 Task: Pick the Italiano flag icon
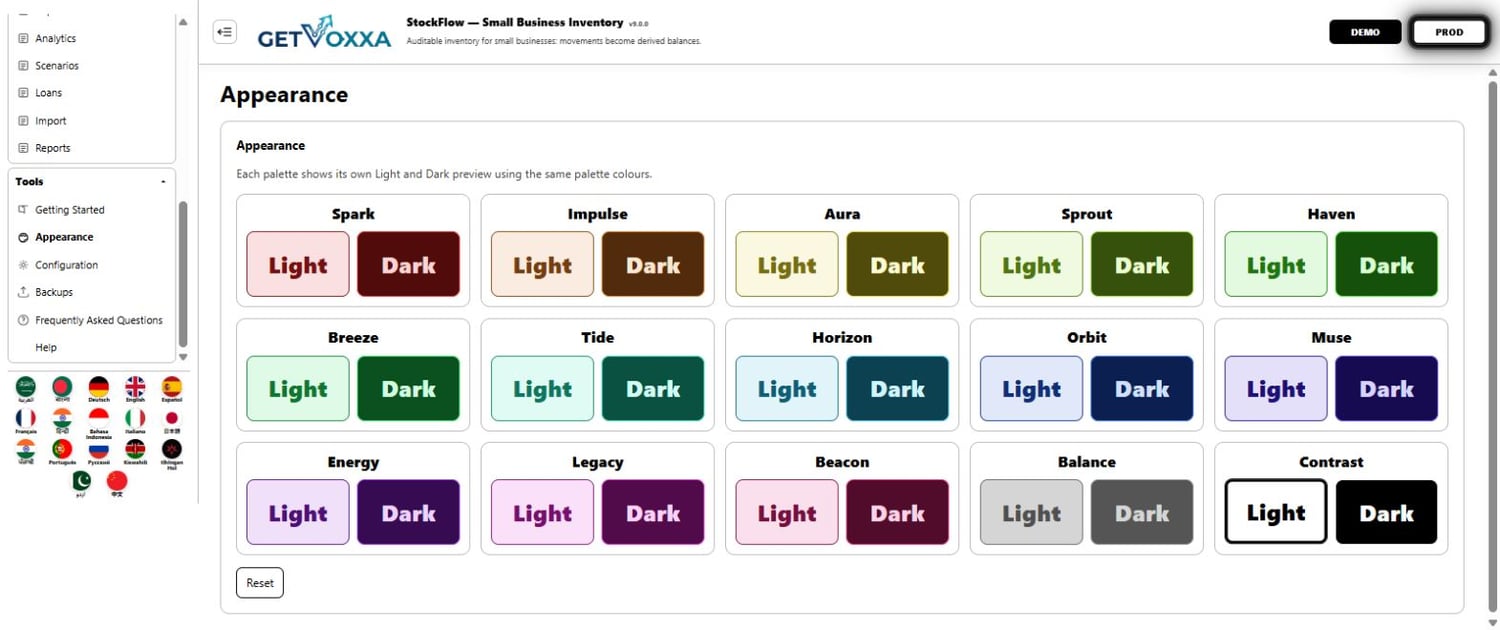(135, 418)
